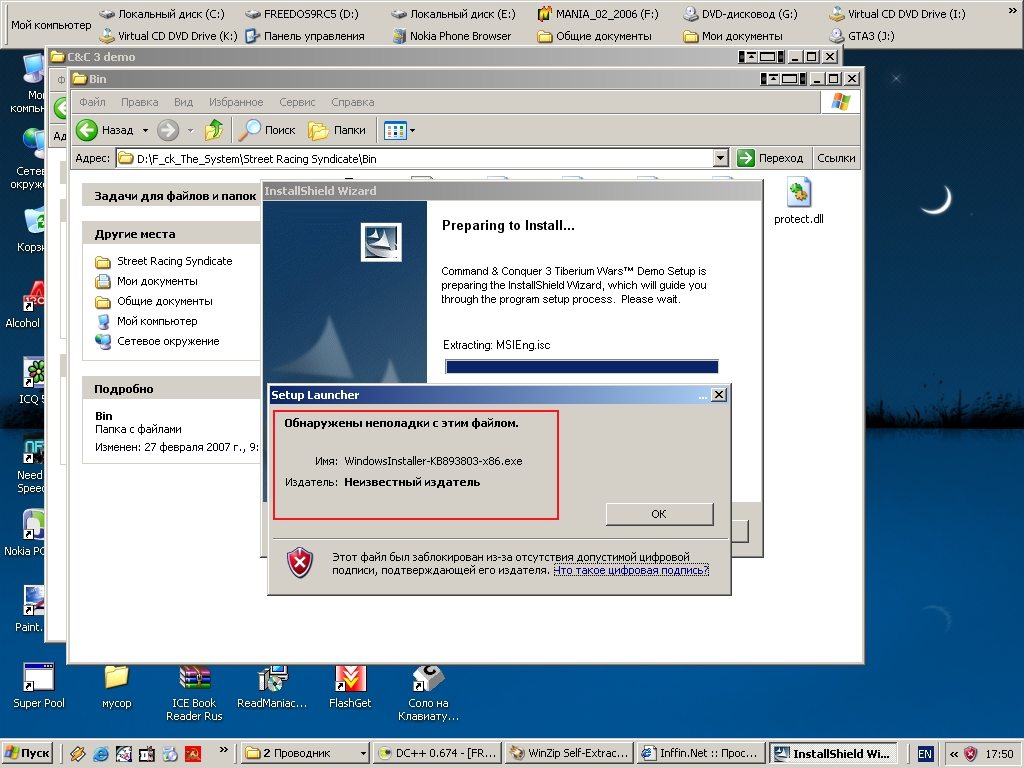Click the EN language indicator
Viewport: 1024px width, 768px height.
click(925, 754)
